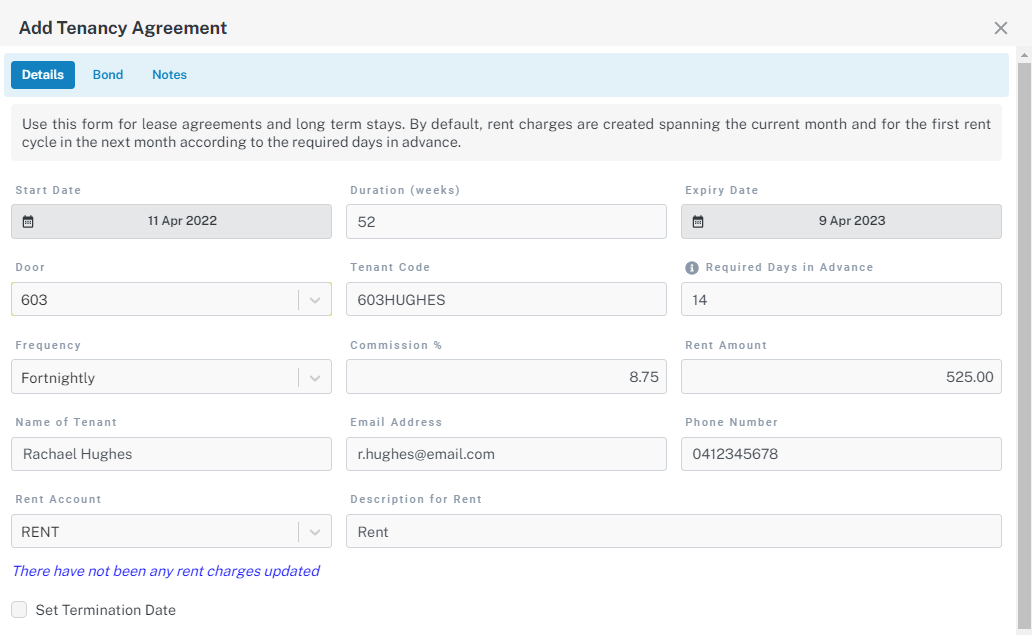Click the dialog's vertical scrollbar
Viewport: 1032px width, 635px height.
(x=1024, y=340)
